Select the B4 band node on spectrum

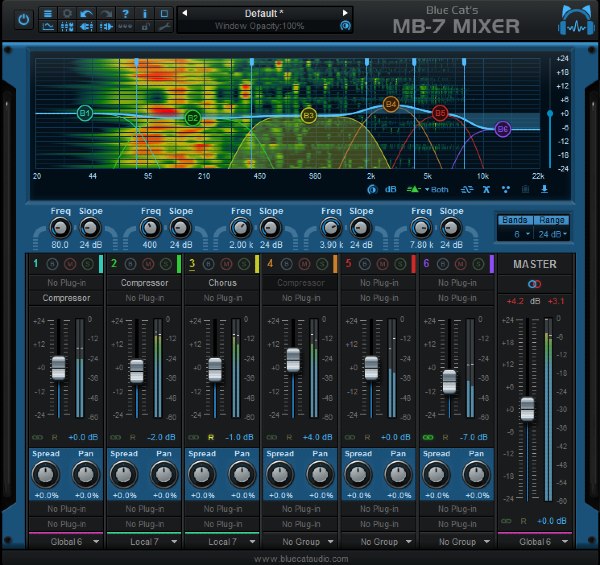click(391, 104)
